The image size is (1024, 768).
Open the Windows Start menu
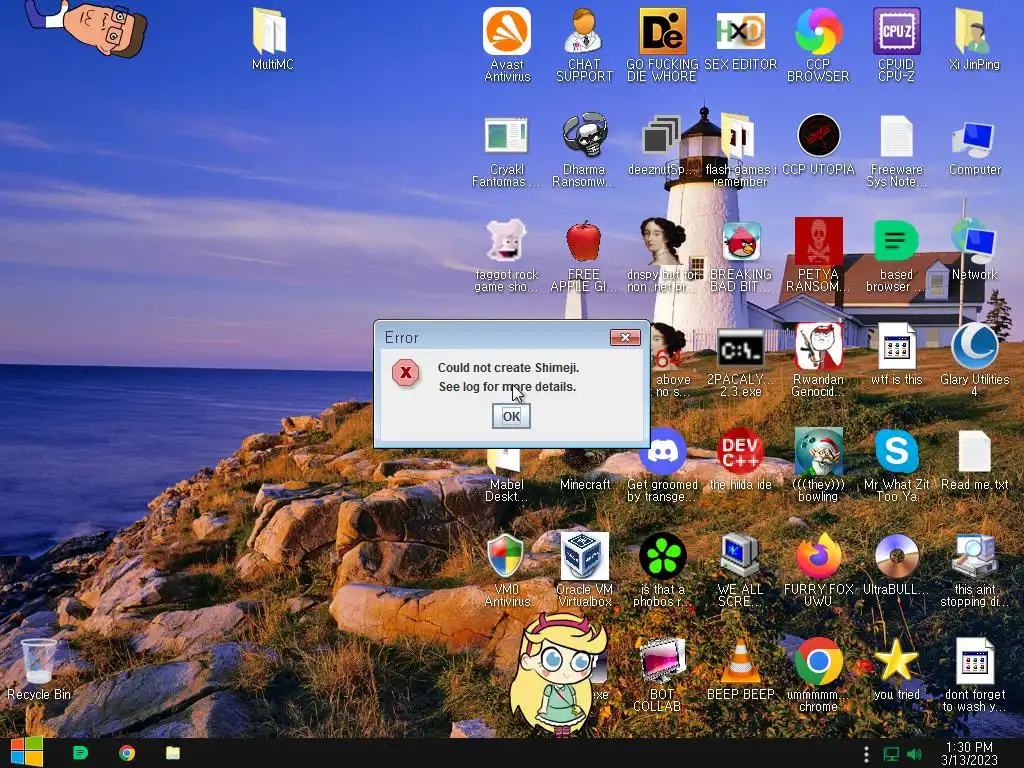click(x=26, y=752)
